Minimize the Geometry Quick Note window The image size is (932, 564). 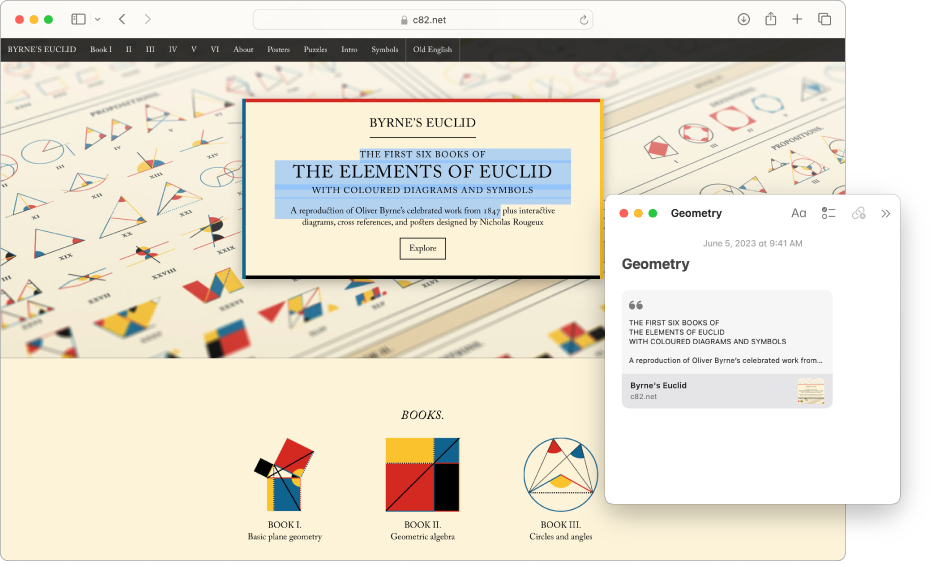(638, 213)
